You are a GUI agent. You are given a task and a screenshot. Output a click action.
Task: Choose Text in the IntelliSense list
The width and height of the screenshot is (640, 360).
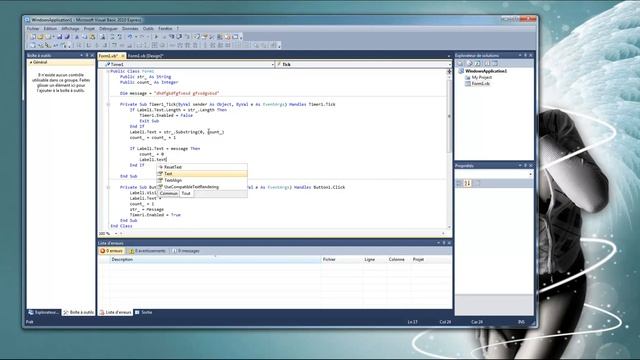(x=202, y=173)
